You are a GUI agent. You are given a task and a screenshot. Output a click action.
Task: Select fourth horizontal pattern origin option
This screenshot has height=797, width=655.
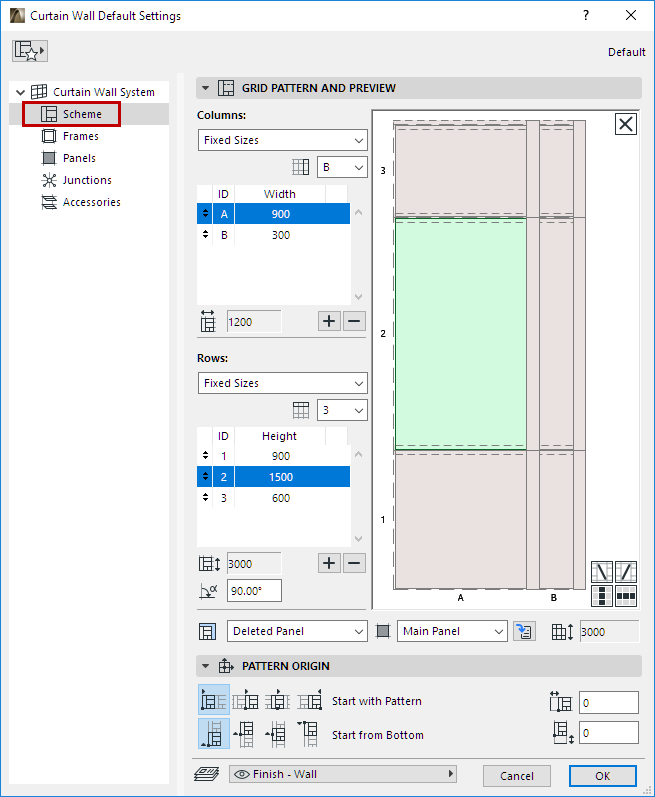310,700
